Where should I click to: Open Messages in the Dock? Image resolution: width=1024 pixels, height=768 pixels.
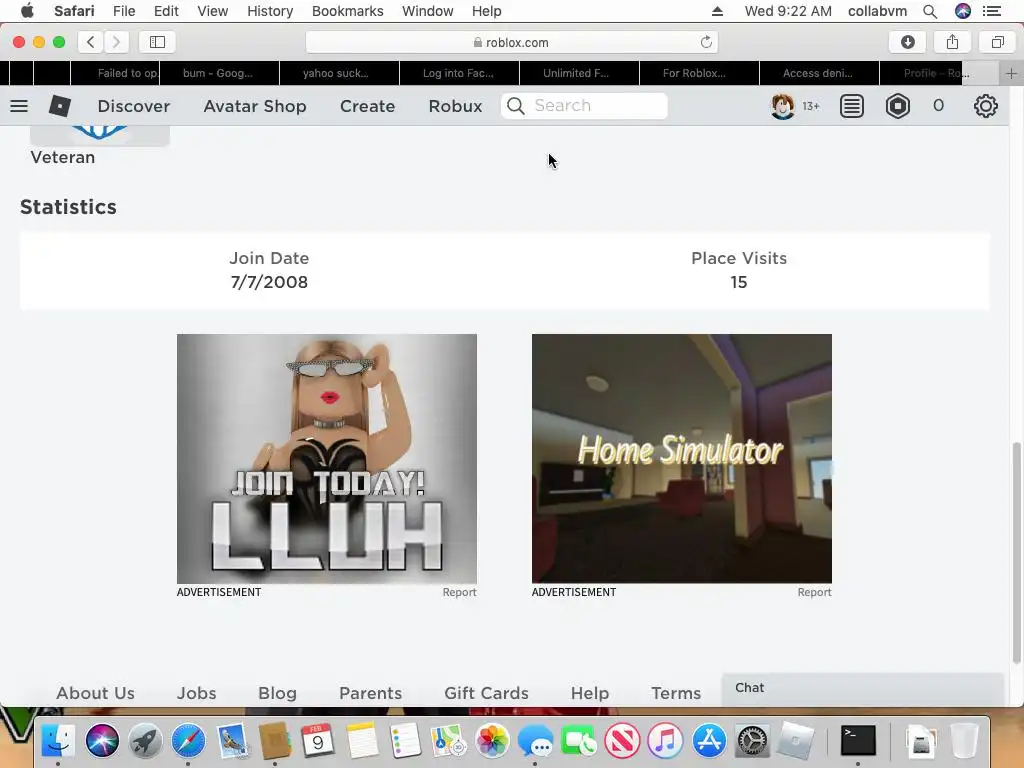tap(535, 741)
